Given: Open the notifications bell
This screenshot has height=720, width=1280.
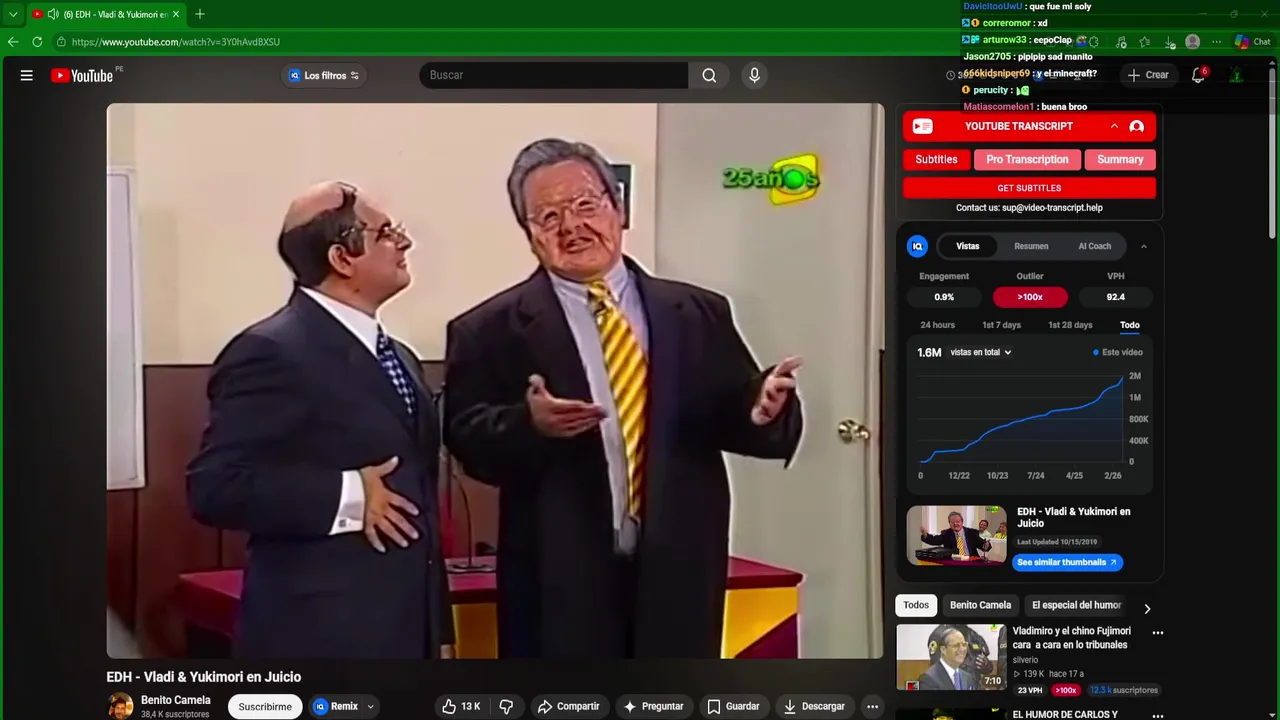Looking at the screenshot, I should pyautogui.click(x=1198, y=75).
